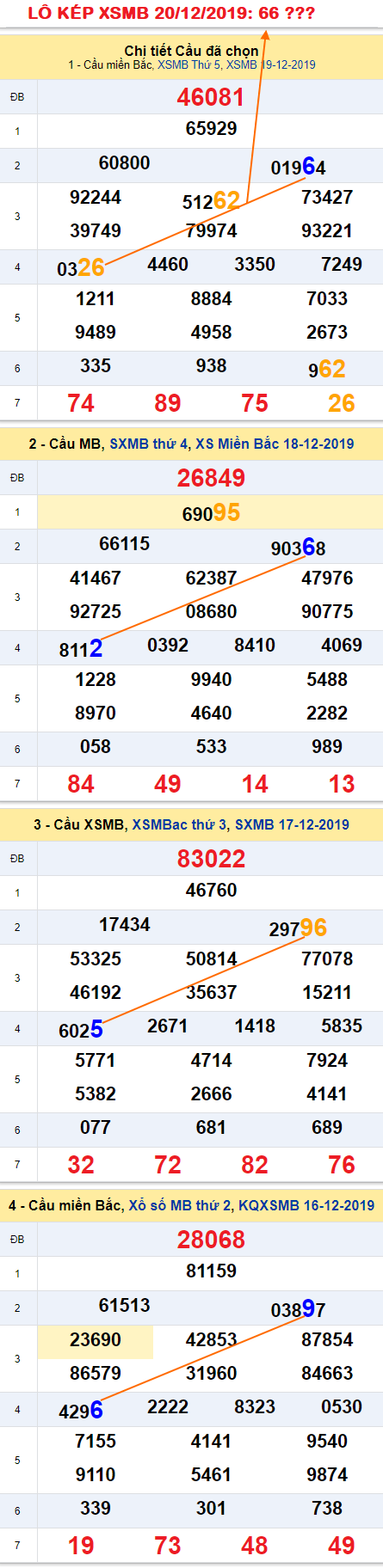Viewport: 383px width, 1568px height.
Task: Select sixth prize number 681
Action: point(211,1128)
